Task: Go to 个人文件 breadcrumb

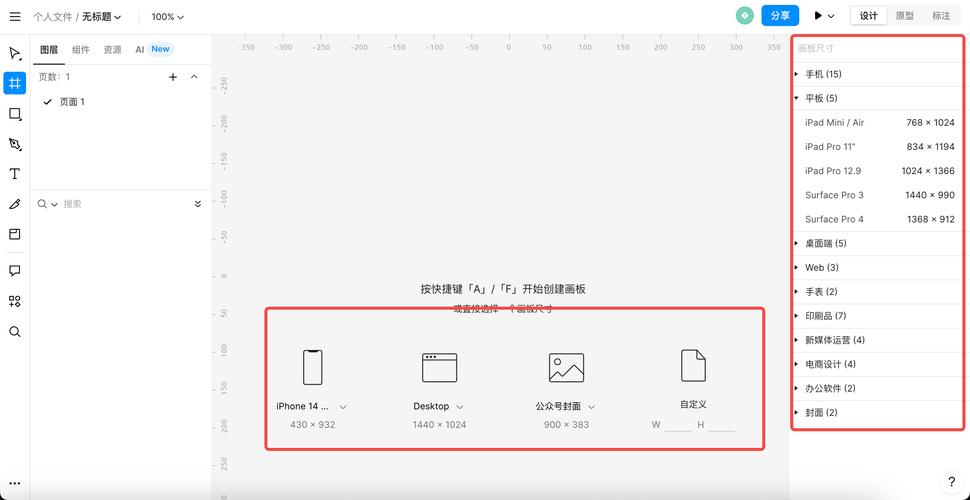Action: [x=53, y=17]
